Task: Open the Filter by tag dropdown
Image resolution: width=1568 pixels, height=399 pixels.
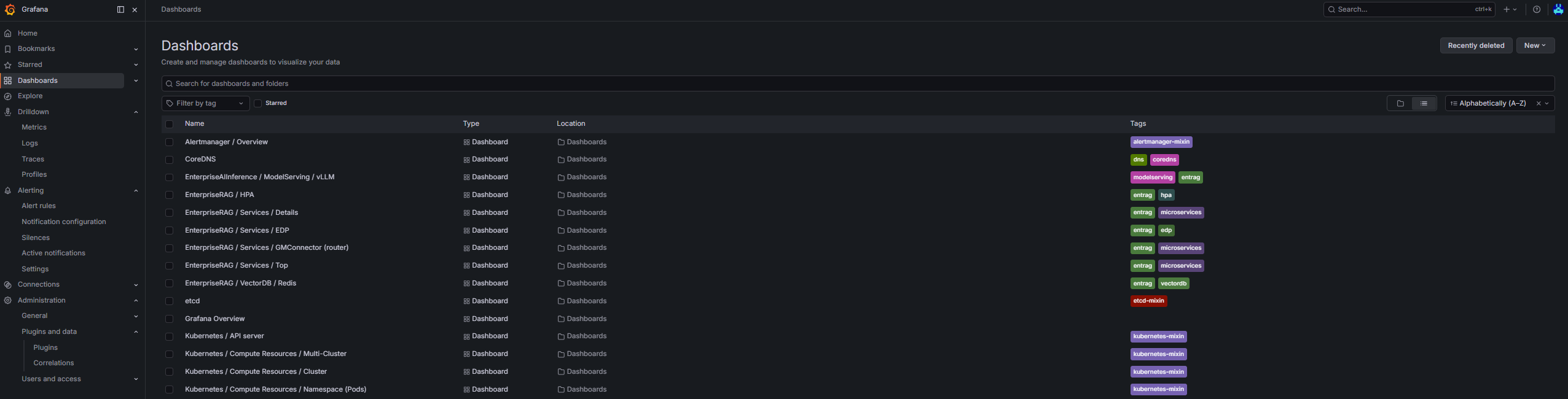Action: pyautogui.click(x=205, y=103)
